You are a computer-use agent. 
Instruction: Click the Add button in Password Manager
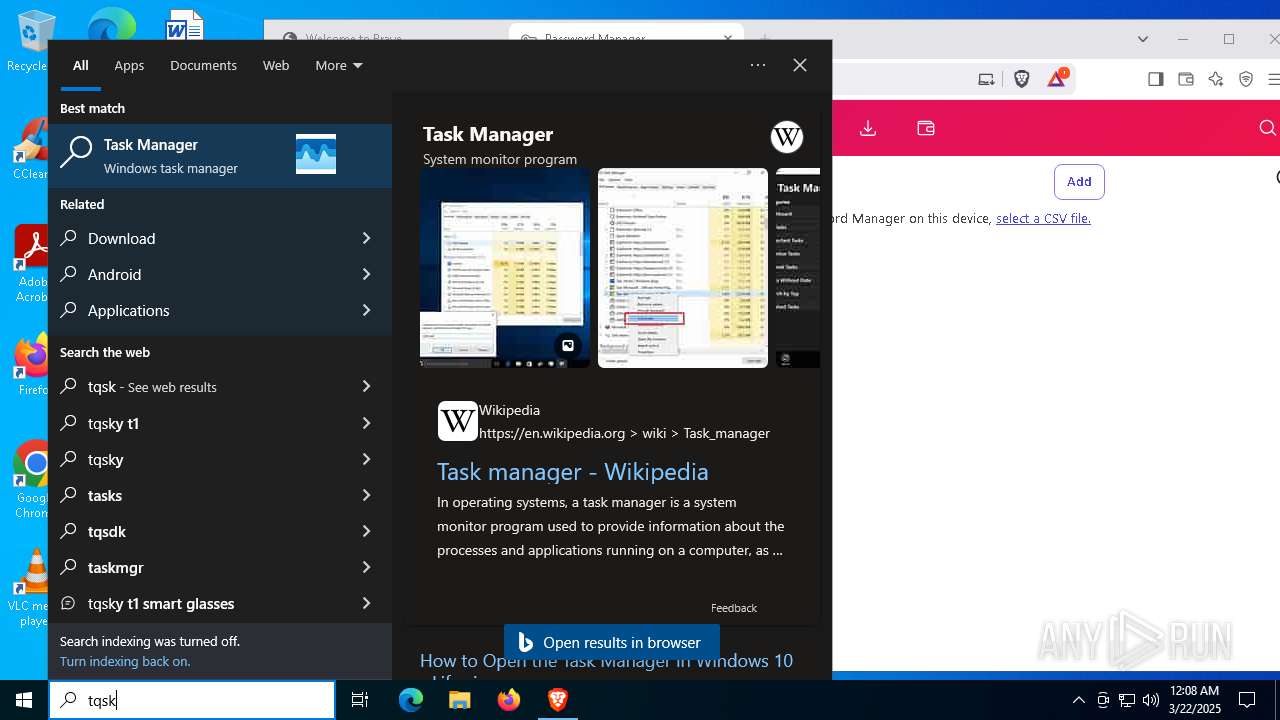tap(1079, 181)
